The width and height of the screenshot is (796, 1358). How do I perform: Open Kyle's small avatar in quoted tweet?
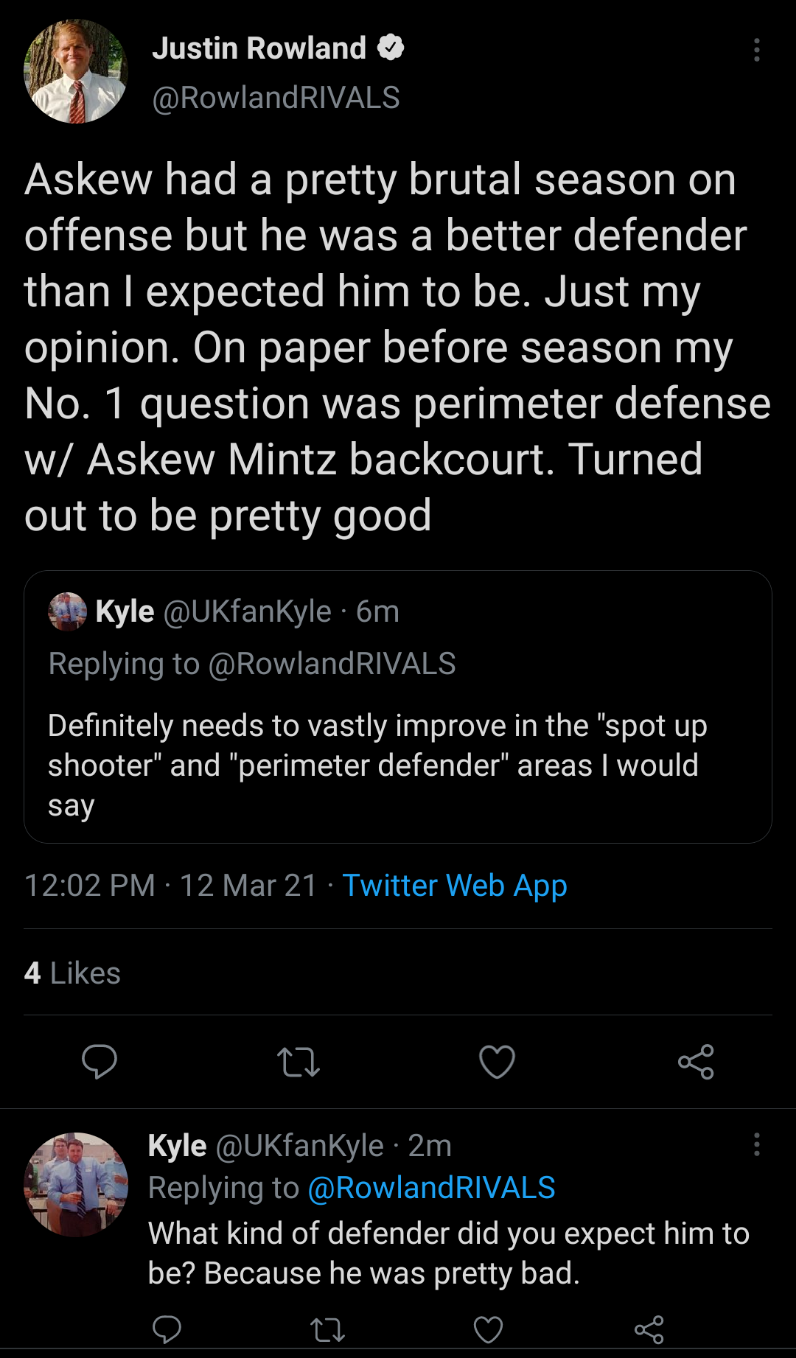(x=67, y=612)
